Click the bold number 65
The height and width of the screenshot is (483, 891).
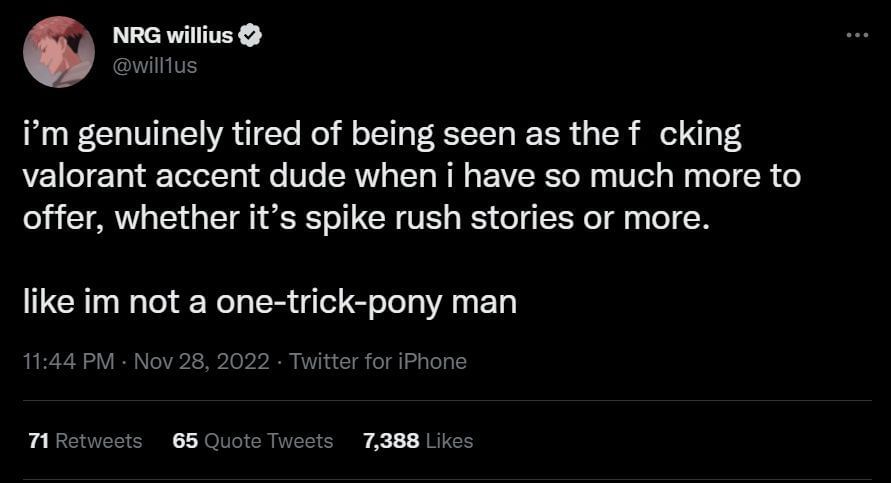pyautogui.click(x=185, y=440)
